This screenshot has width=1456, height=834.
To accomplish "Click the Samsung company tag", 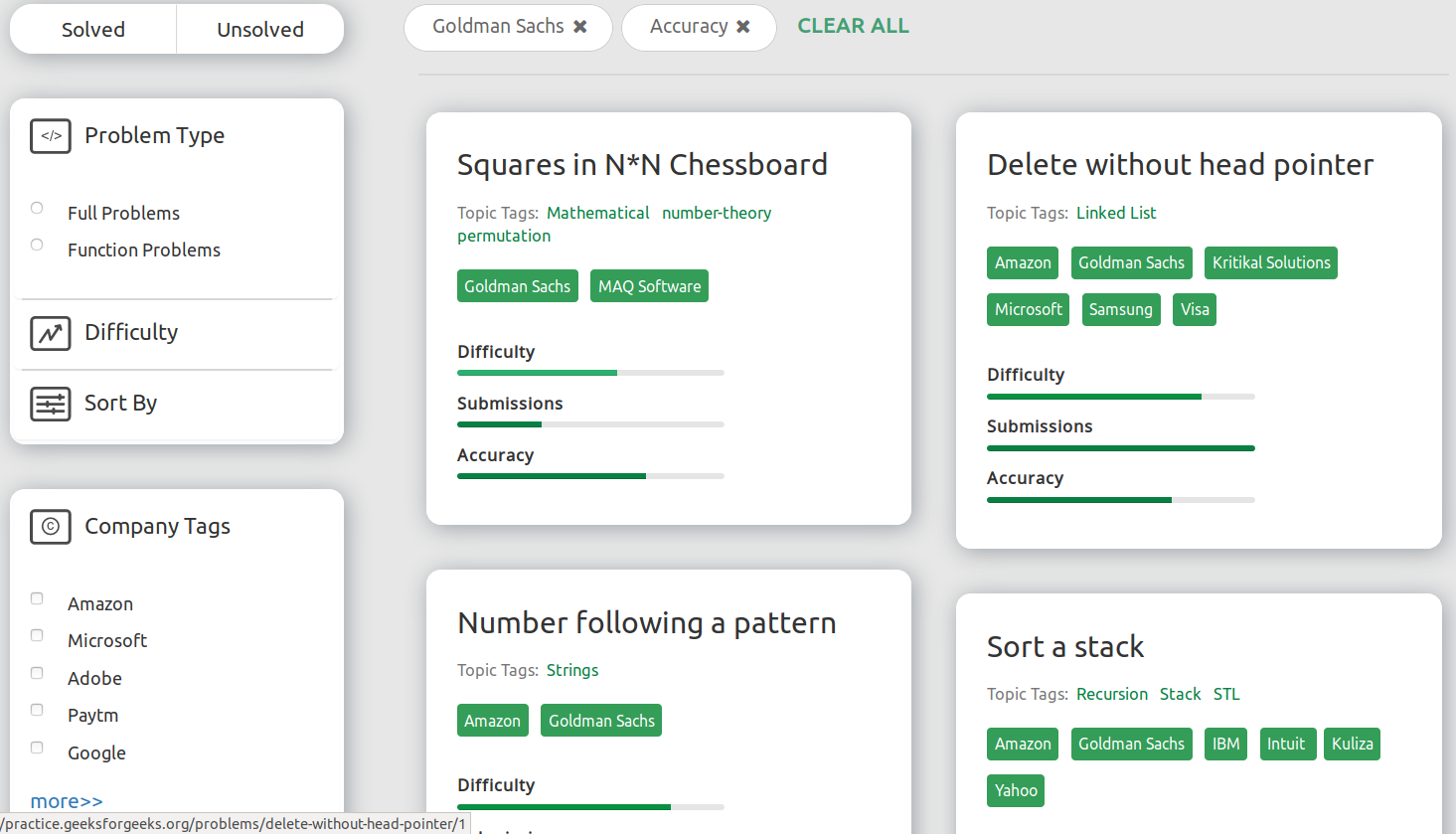I will pos(1121,309).
